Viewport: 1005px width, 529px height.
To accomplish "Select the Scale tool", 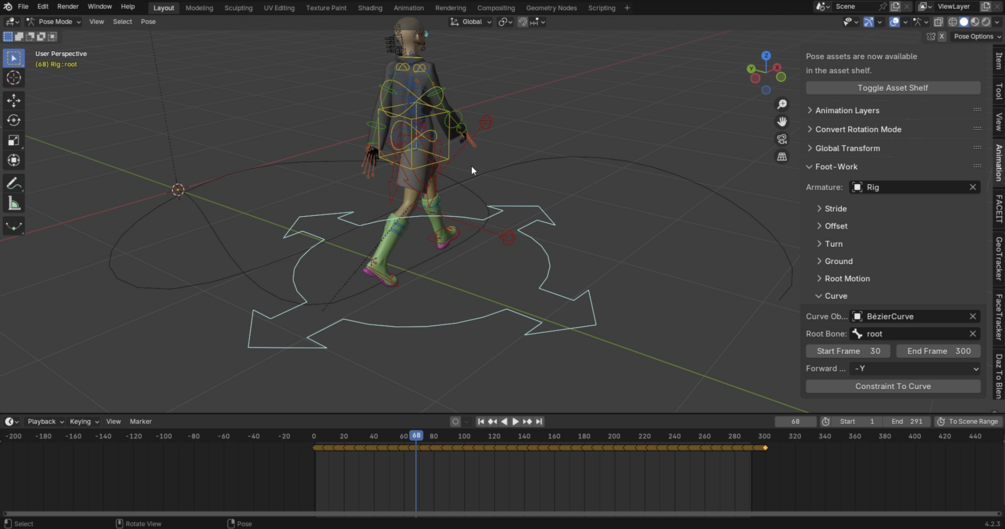I will pos(13,140).
